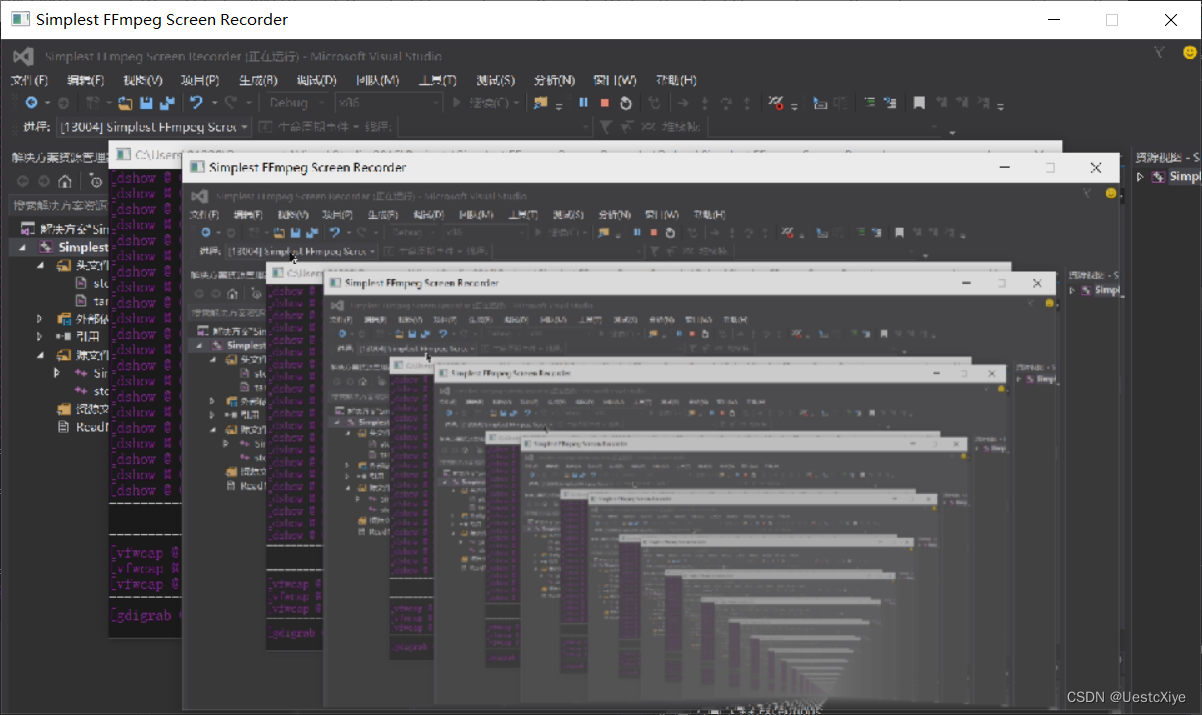Screen dimensions: 1202x715
Task: Open the Build (生成) menu
Action: point(258,80)
